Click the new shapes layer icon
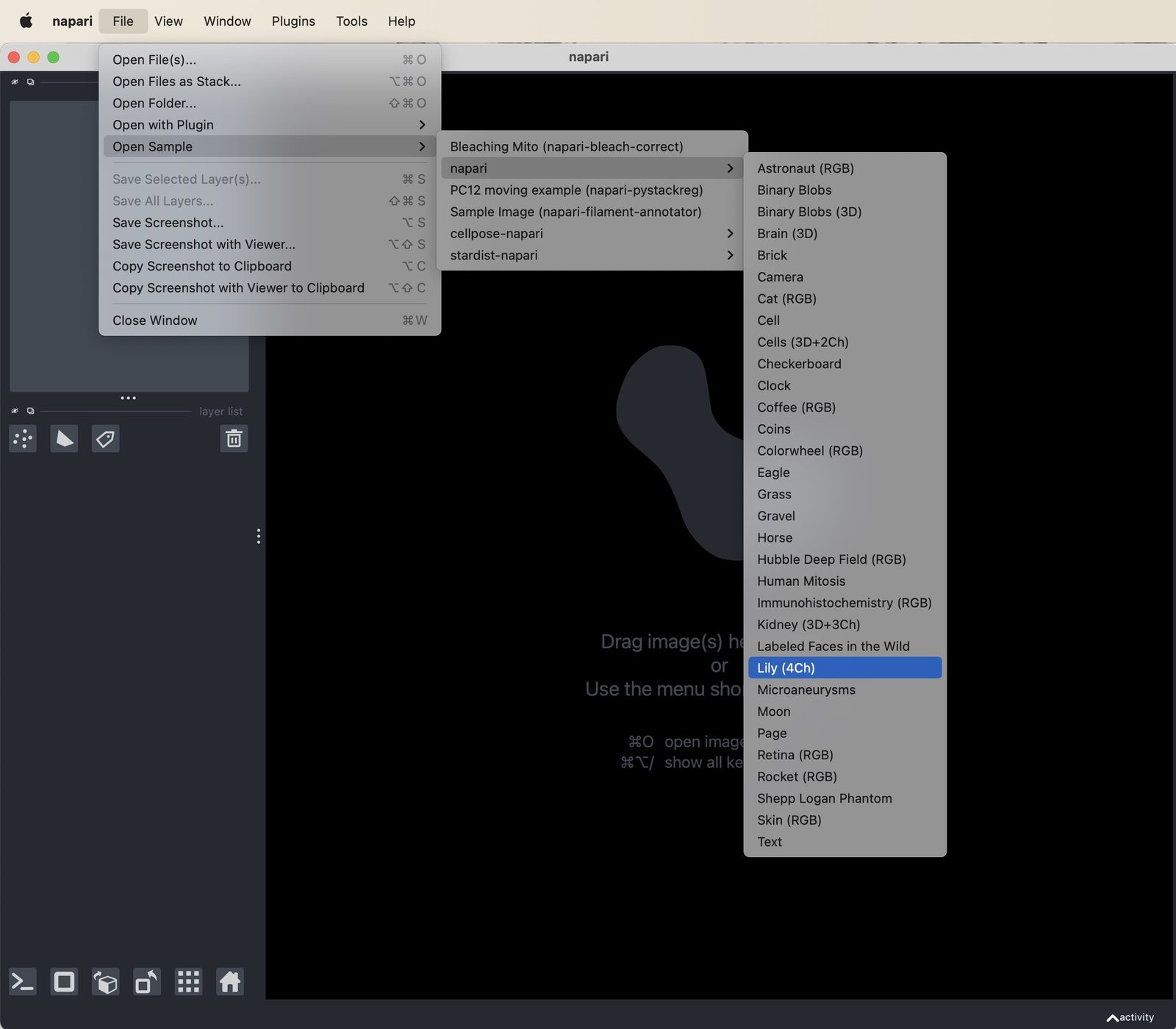1176x1029 pixels. [x=64, y=439]
